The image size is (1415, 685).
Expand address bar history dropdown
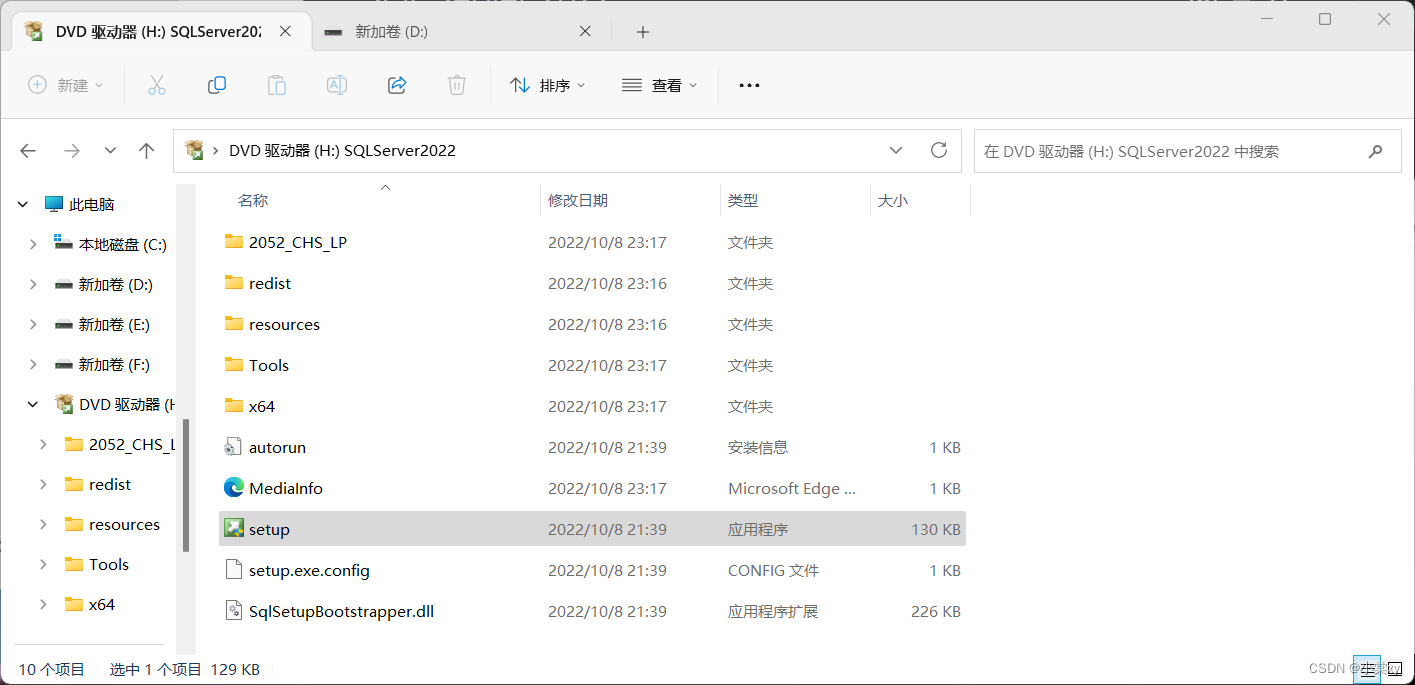(x=896, y=150)
